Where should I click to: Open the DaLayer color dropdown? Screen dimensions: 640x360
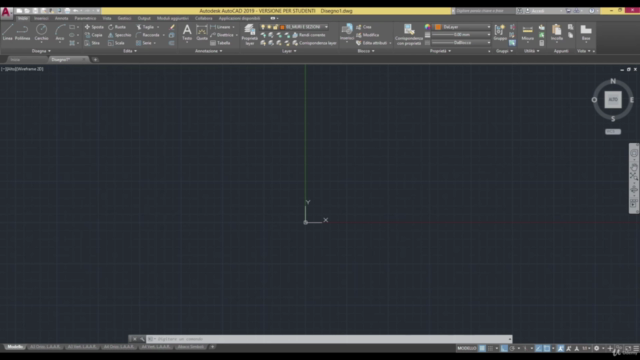(462, 27)
